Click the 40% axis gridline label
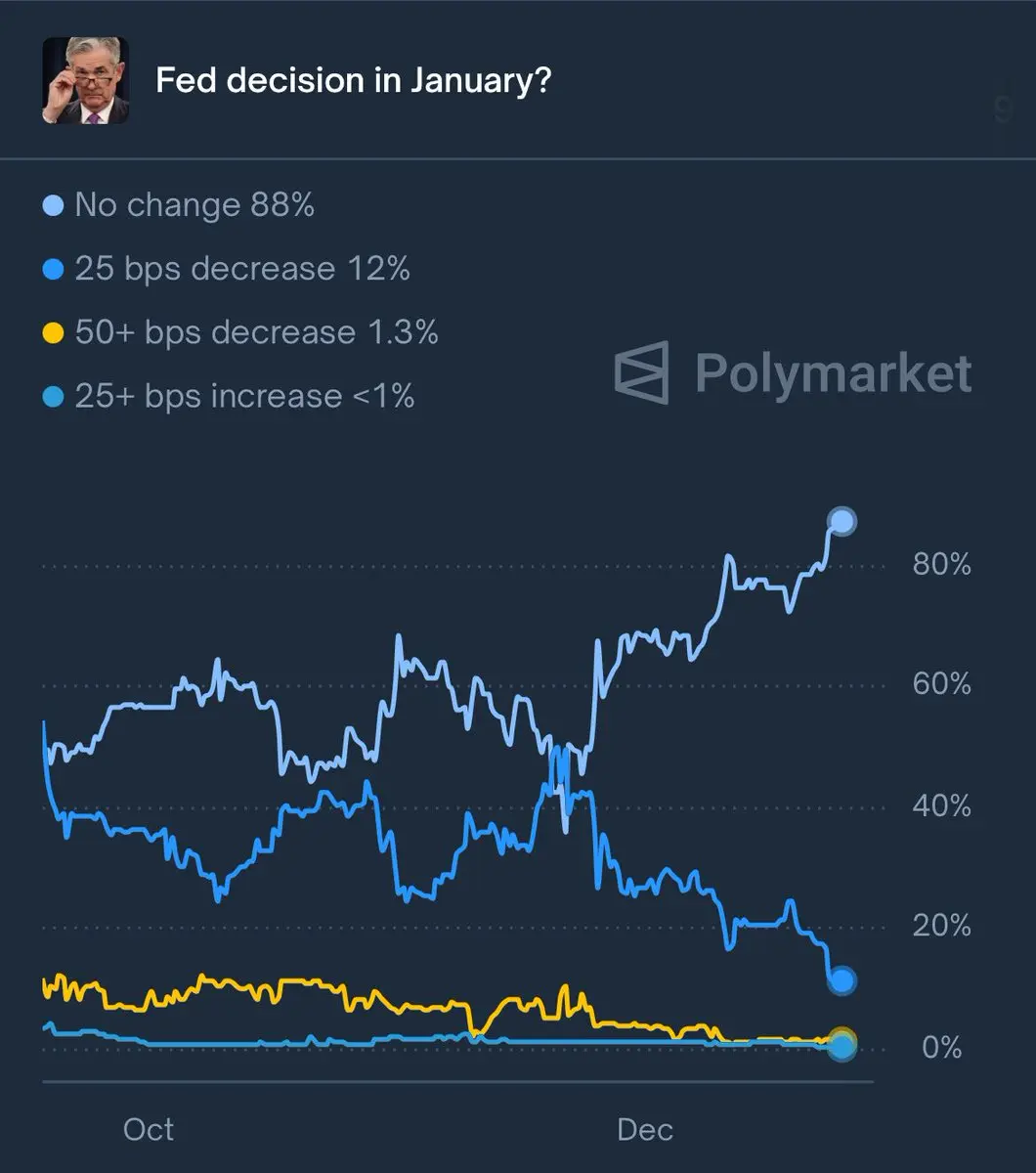Screen dimensions: 1036x1173 point(942,806)
